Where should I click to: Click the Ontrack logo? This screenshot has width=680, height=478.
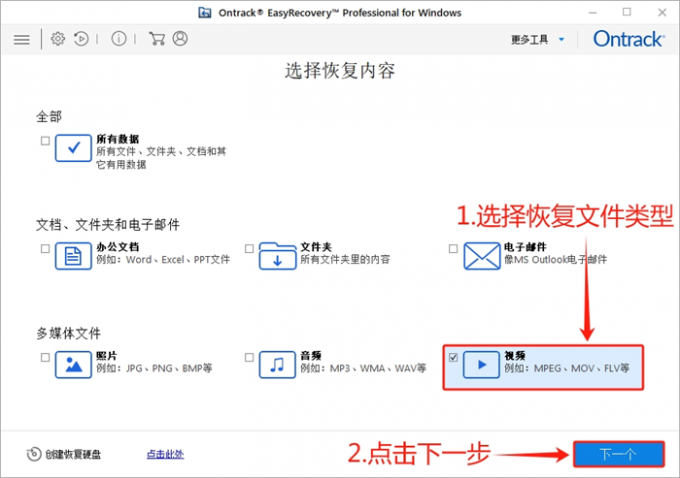629,39
